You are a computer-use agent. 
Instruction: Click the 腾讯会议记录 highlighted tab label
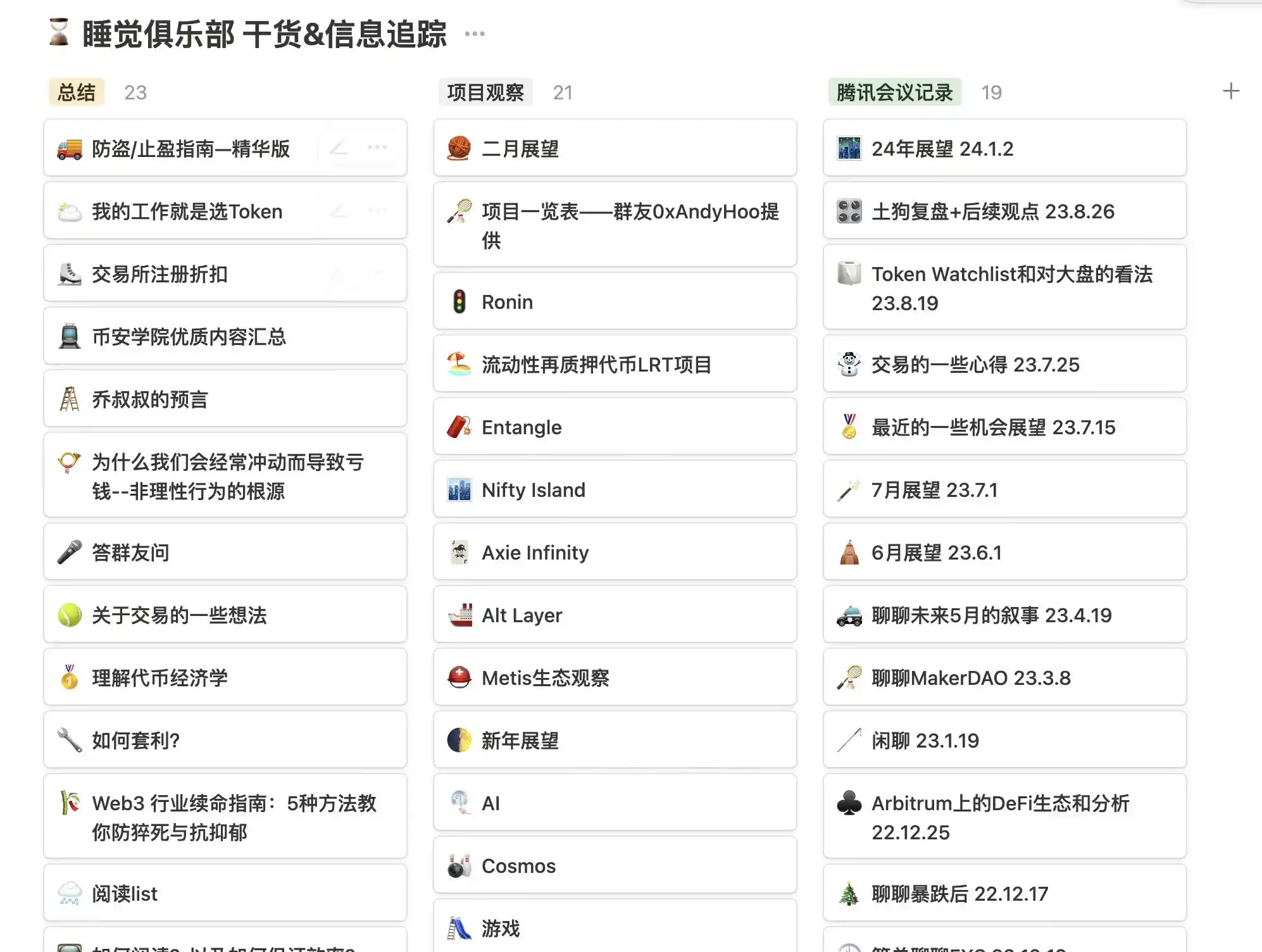(894, 91)
